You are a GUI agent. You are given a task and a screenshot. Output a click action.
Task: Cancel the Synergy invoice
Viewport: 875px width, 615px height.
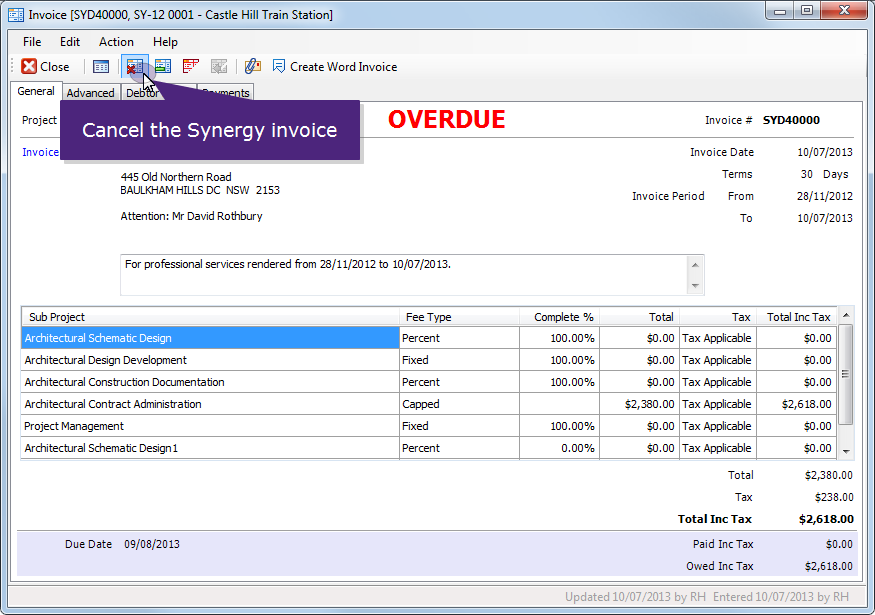coord(135,66)
